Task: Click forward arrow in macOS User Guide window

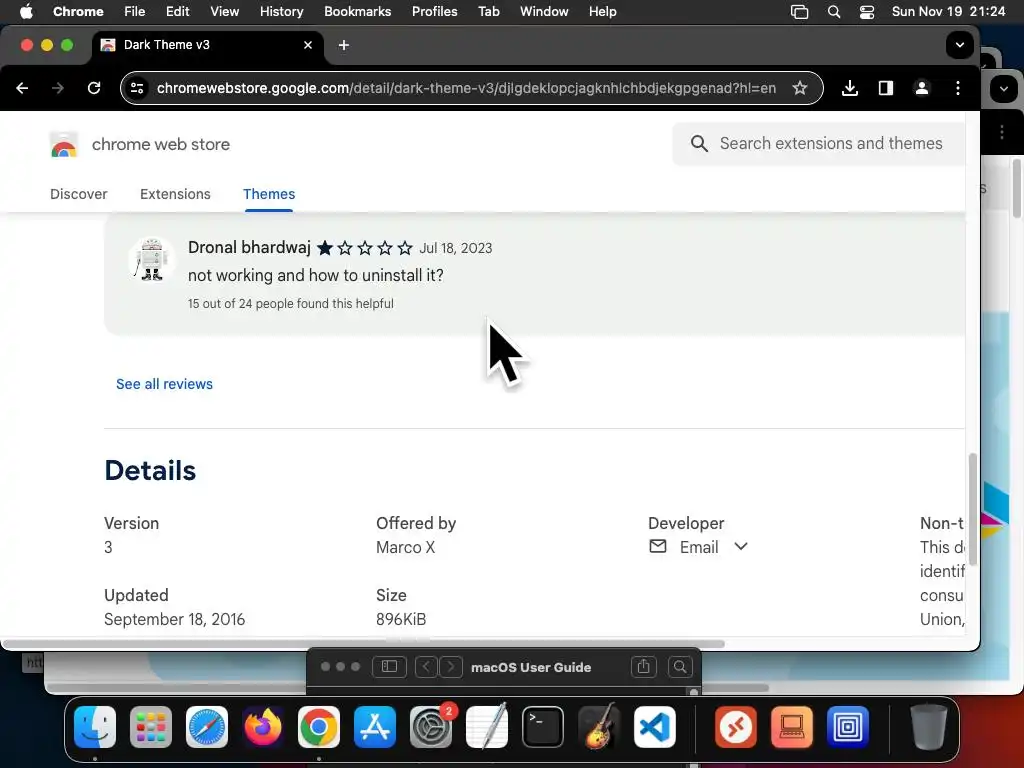Action: (x=451, y=667)
